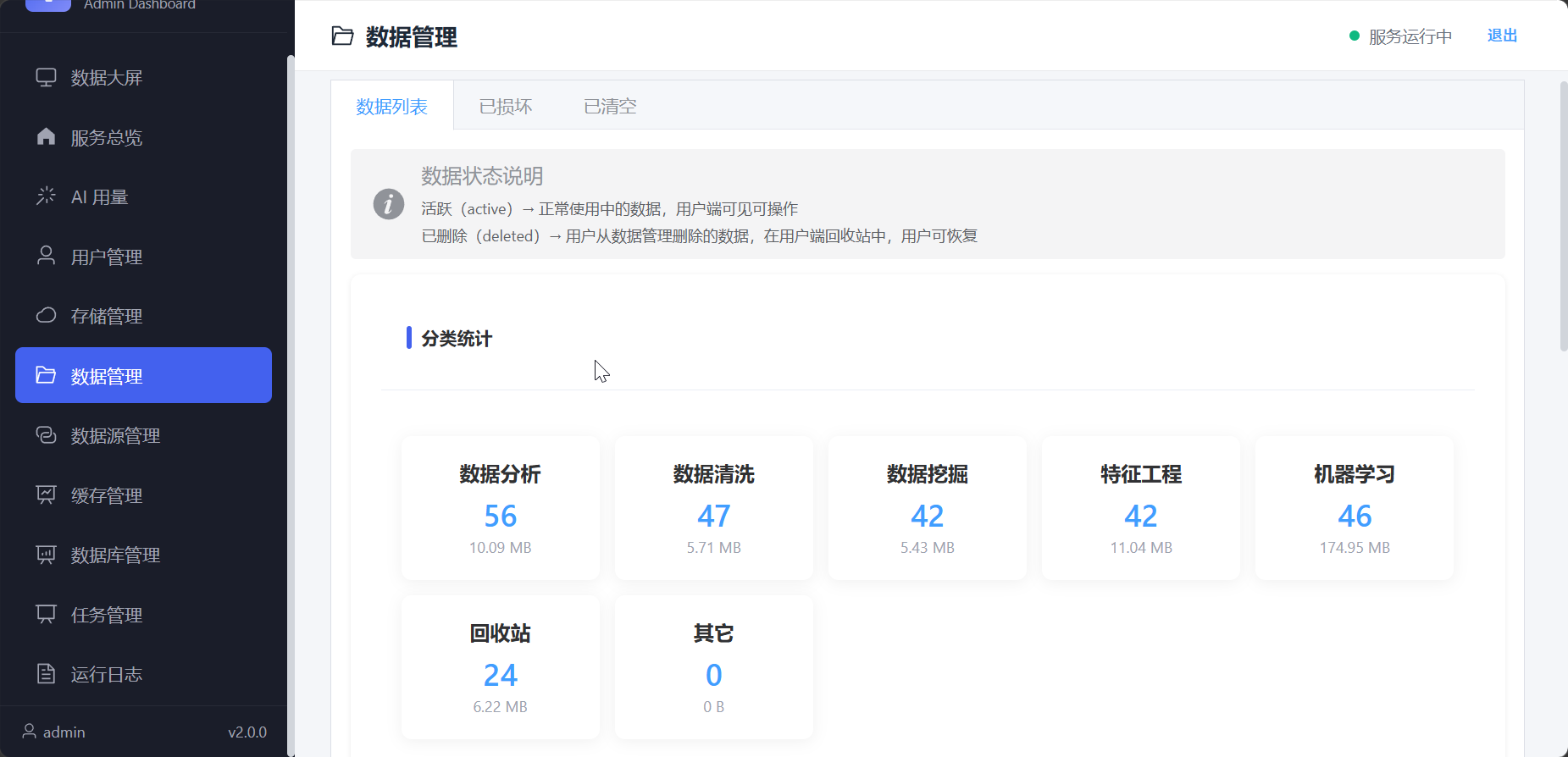Click the 174.95 MB size value

click(1355, 548)
